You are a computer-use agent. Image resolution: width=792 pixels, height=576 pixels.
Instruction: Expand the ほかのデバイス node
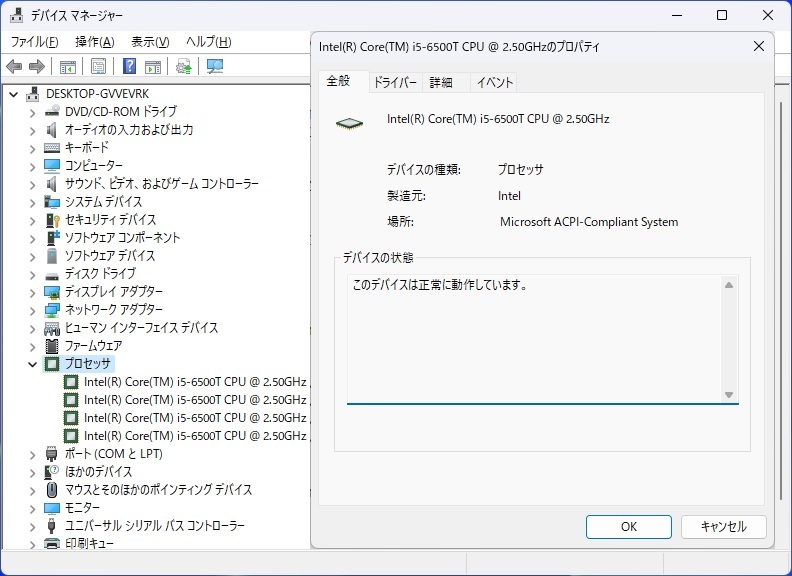tap(32, 472)
